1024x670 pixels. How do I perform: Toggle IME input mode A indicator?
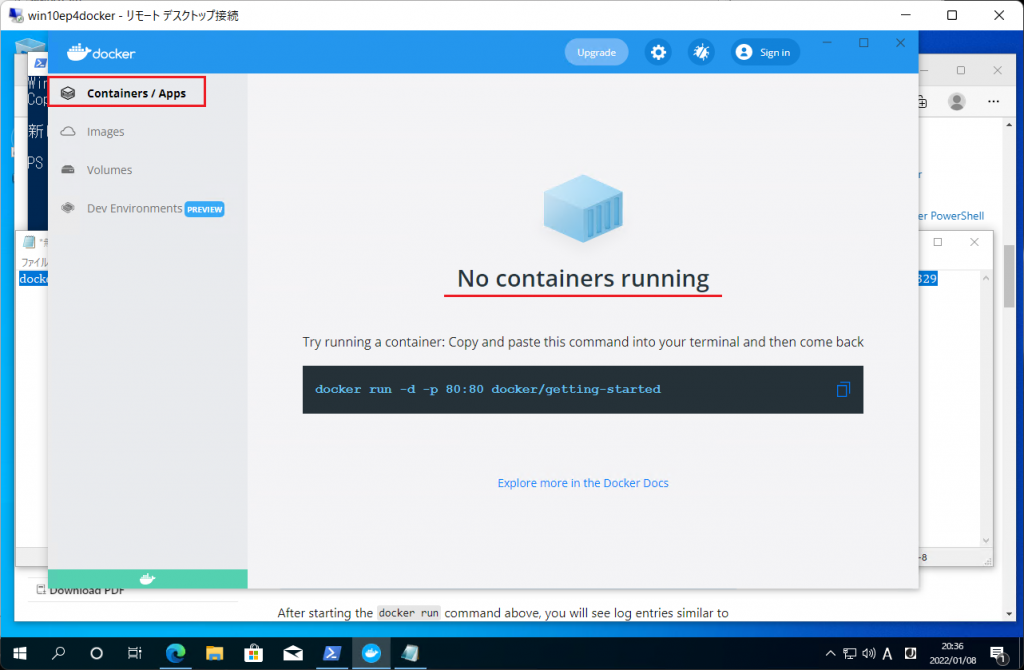coord(888,654)
